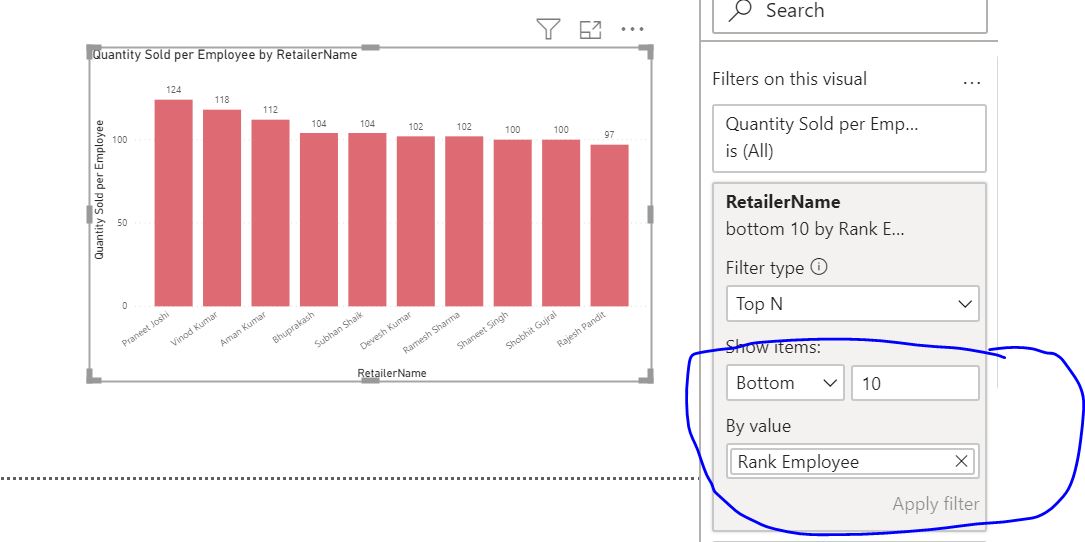Click the 118 data label

(x=221, y=100)
